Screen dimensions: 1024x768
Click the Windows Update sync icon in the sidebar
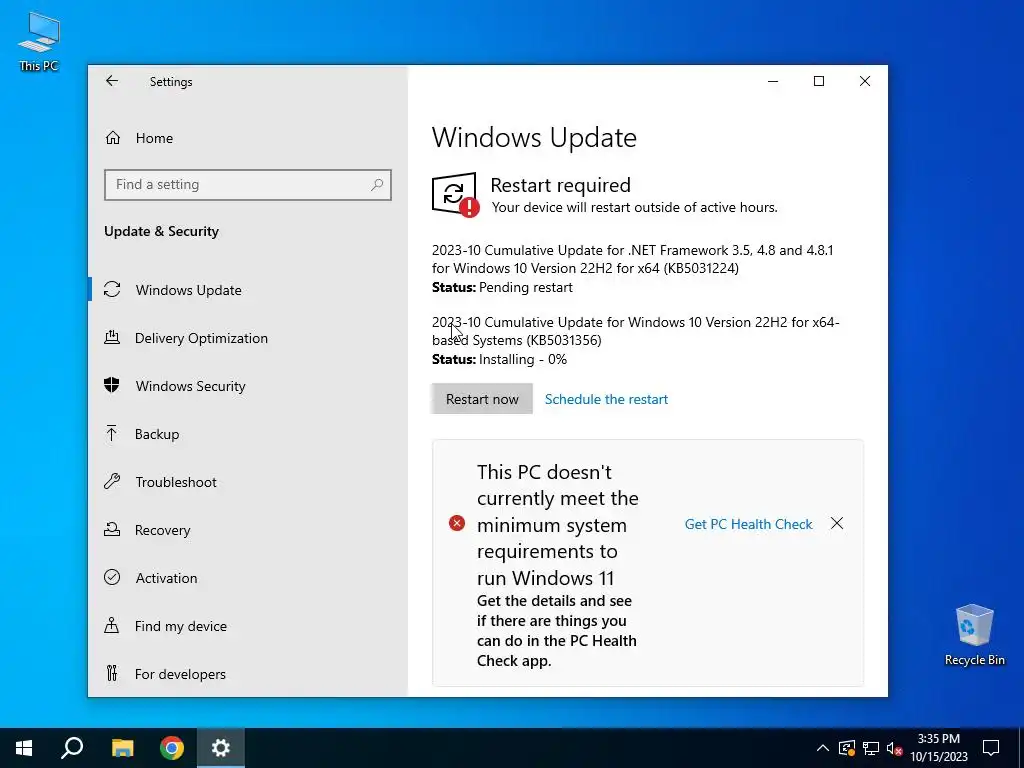(112, 289)
